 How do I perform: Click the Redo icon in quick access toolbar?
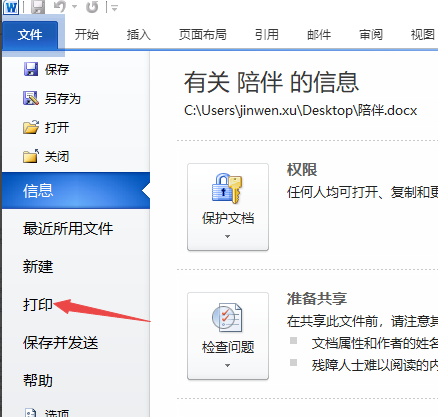coord(92,7)
